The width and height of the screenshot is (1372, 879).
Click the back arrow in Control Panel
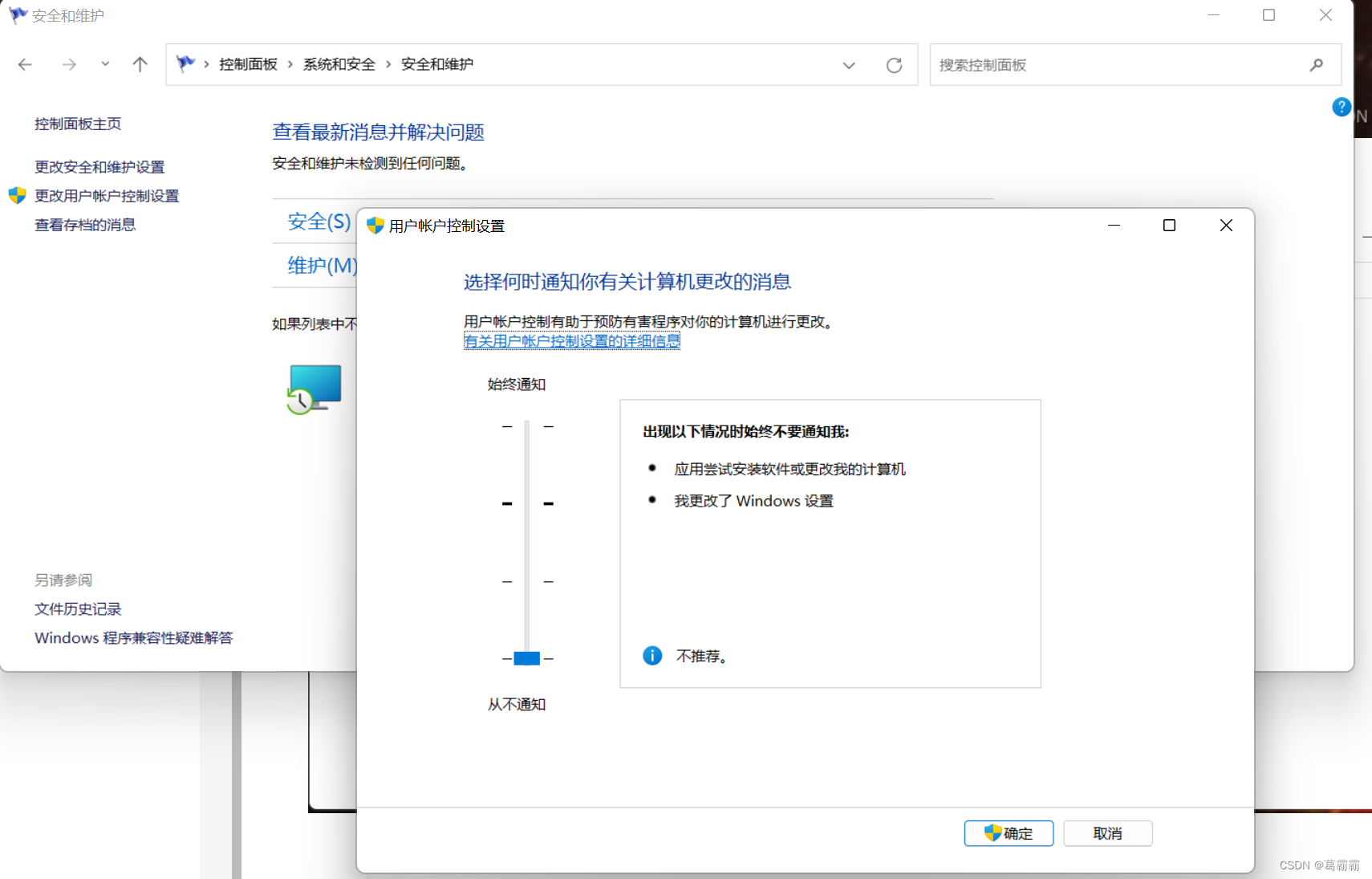point(25,65)
